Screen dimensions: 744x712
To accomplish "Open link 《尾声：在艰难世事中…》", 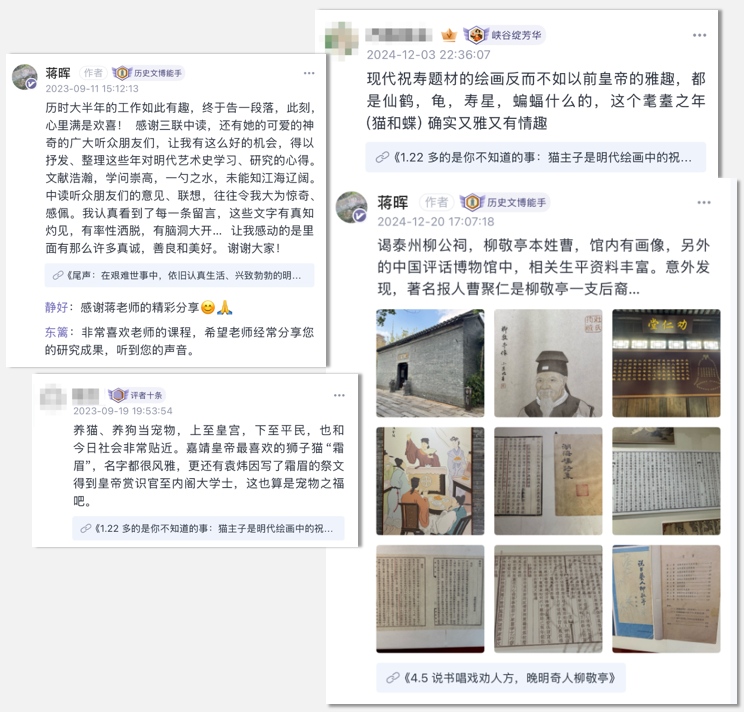I will click(179, 275).
